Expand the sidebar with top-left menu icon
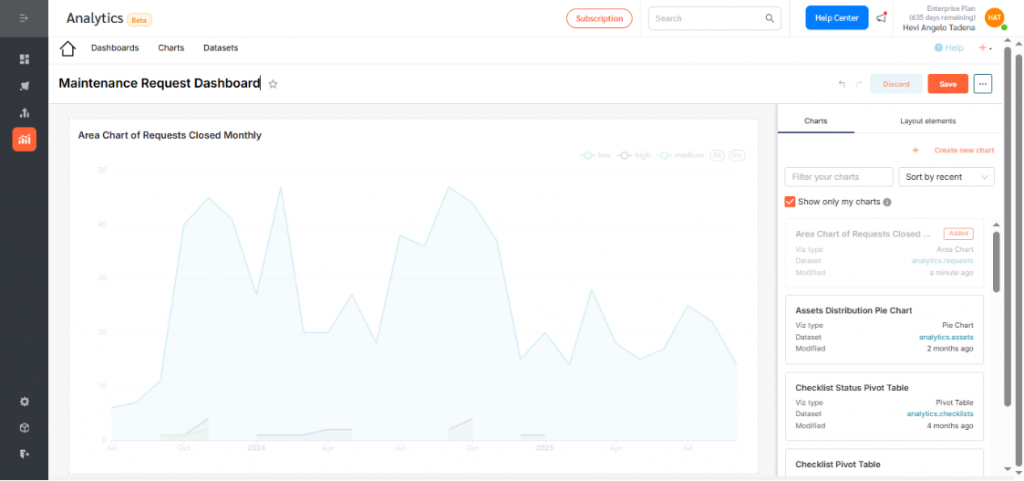 point(24,18)
